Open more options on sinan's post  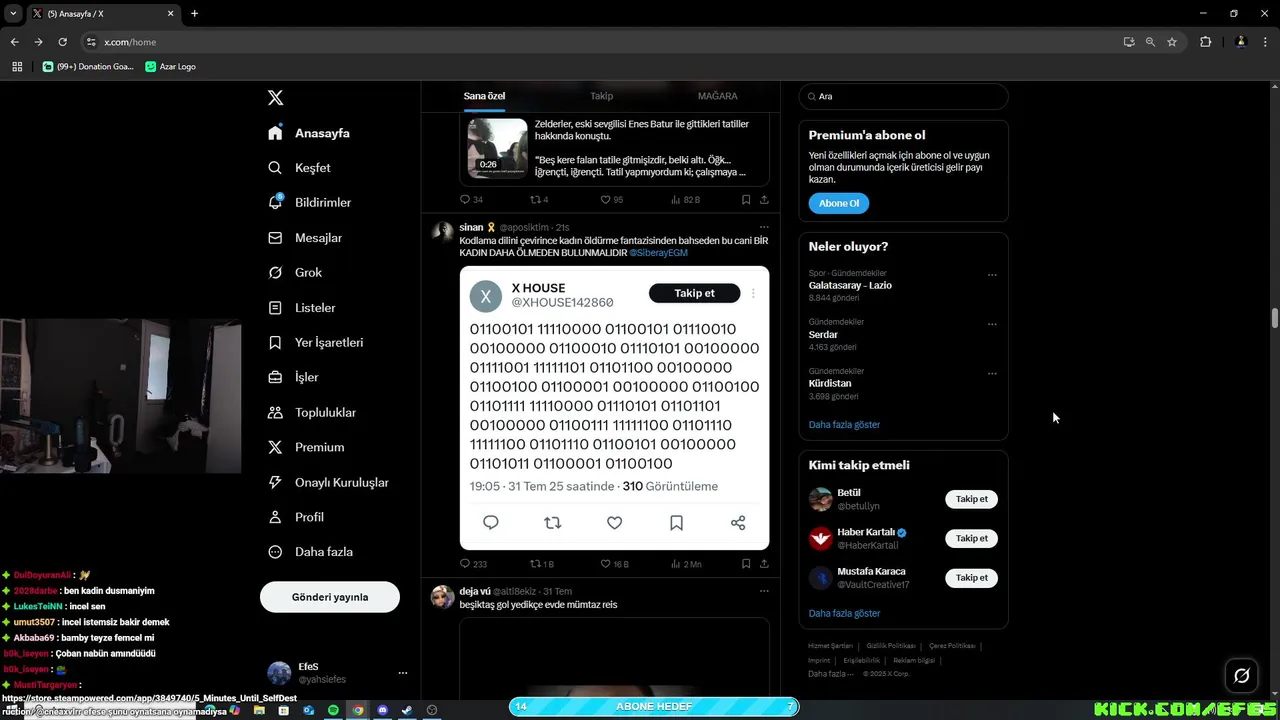[x=764, y=227]
